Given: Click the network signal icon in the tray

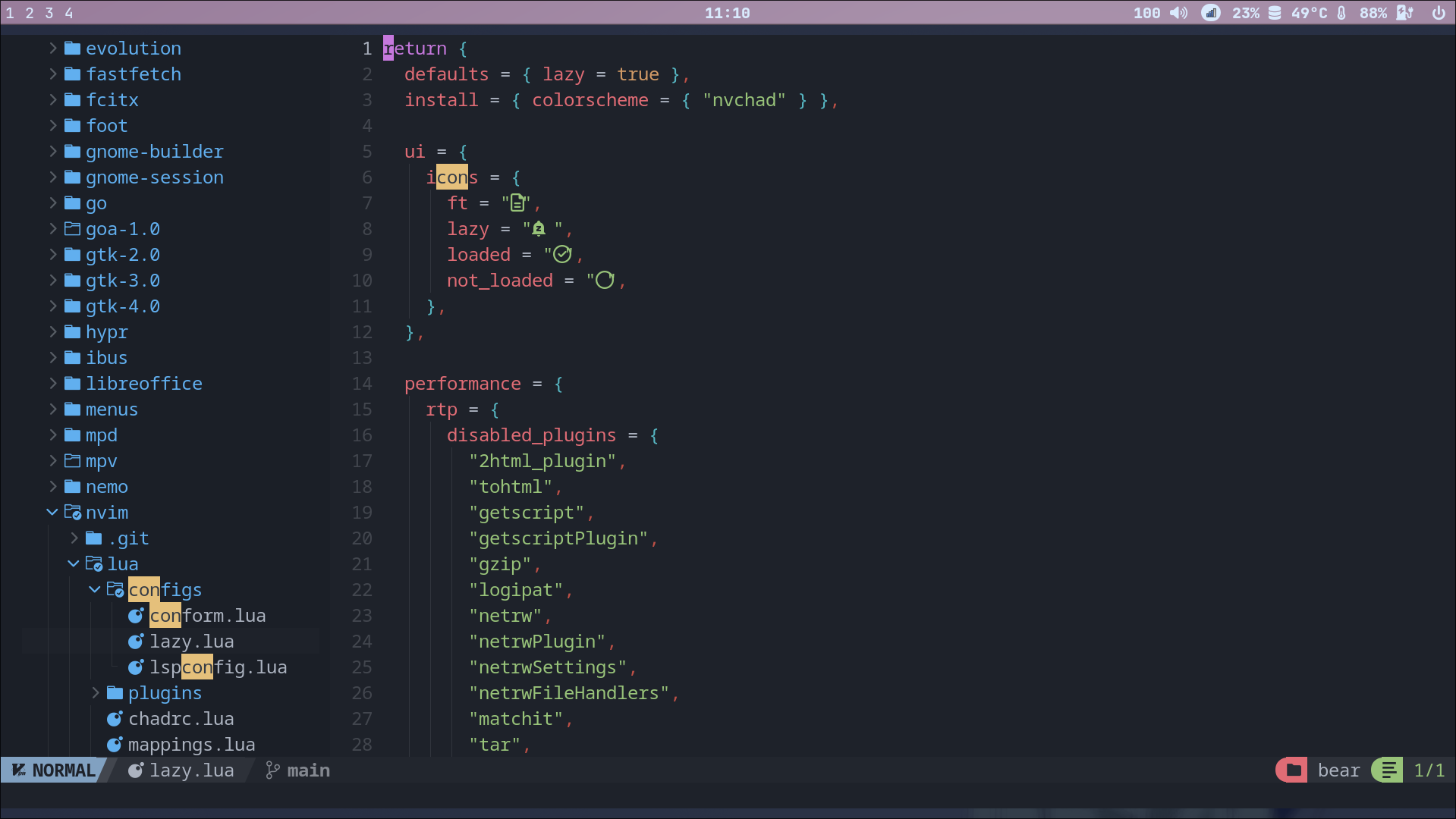Looking at the screenshot, I should tap(1210, 12).
